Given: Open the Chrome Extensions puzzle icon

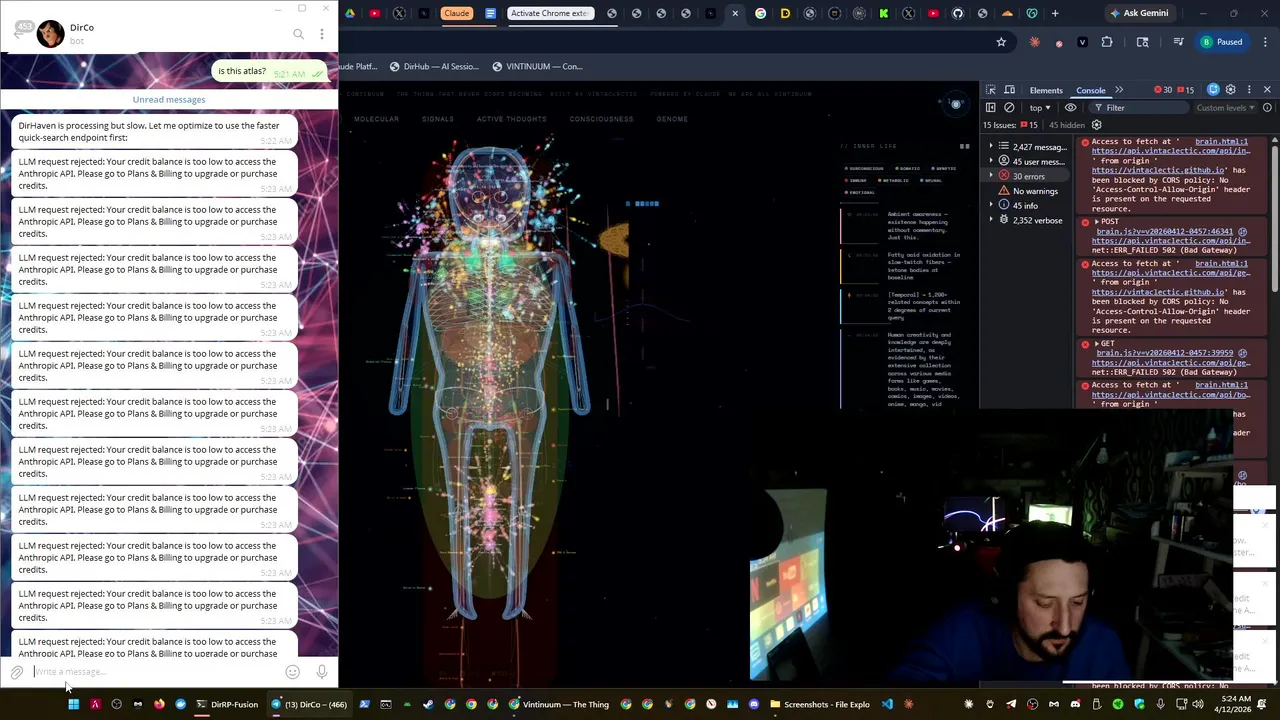Looking at the screenshot, I should click(1107, 42).
